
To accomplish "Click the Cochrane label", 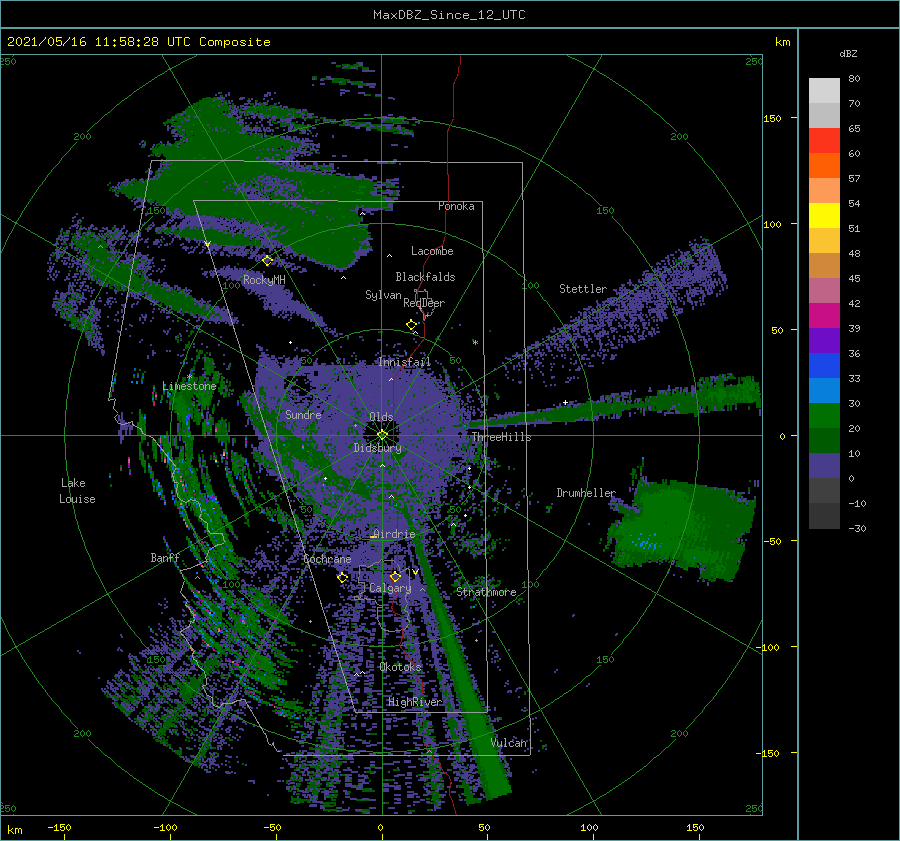I will click(327, 559).
